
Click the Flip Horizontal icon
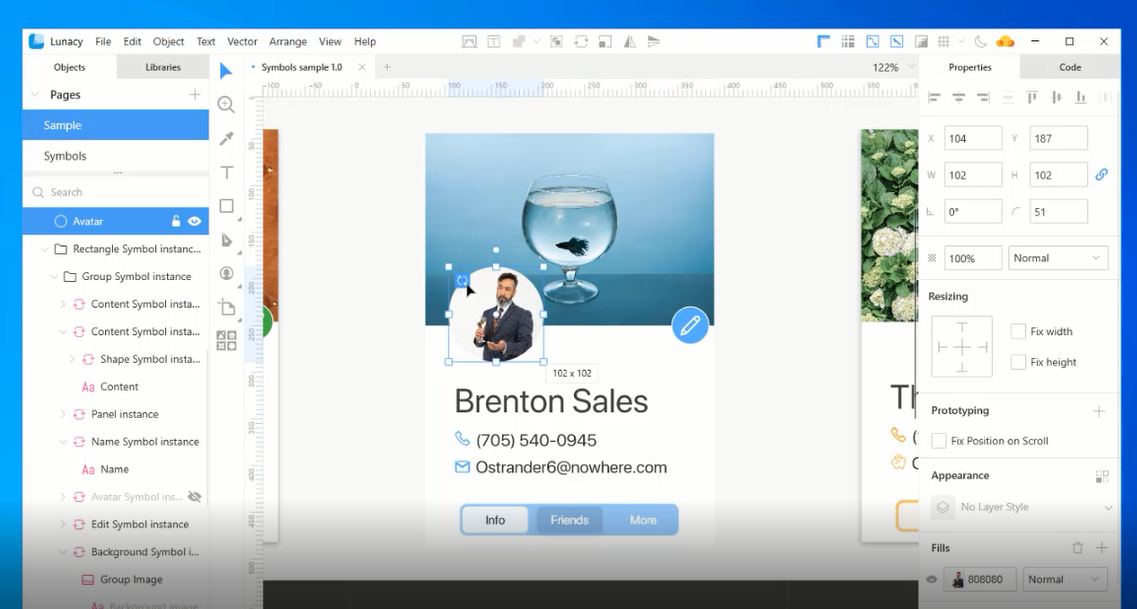pyautogui.click(x=629, y=42)
